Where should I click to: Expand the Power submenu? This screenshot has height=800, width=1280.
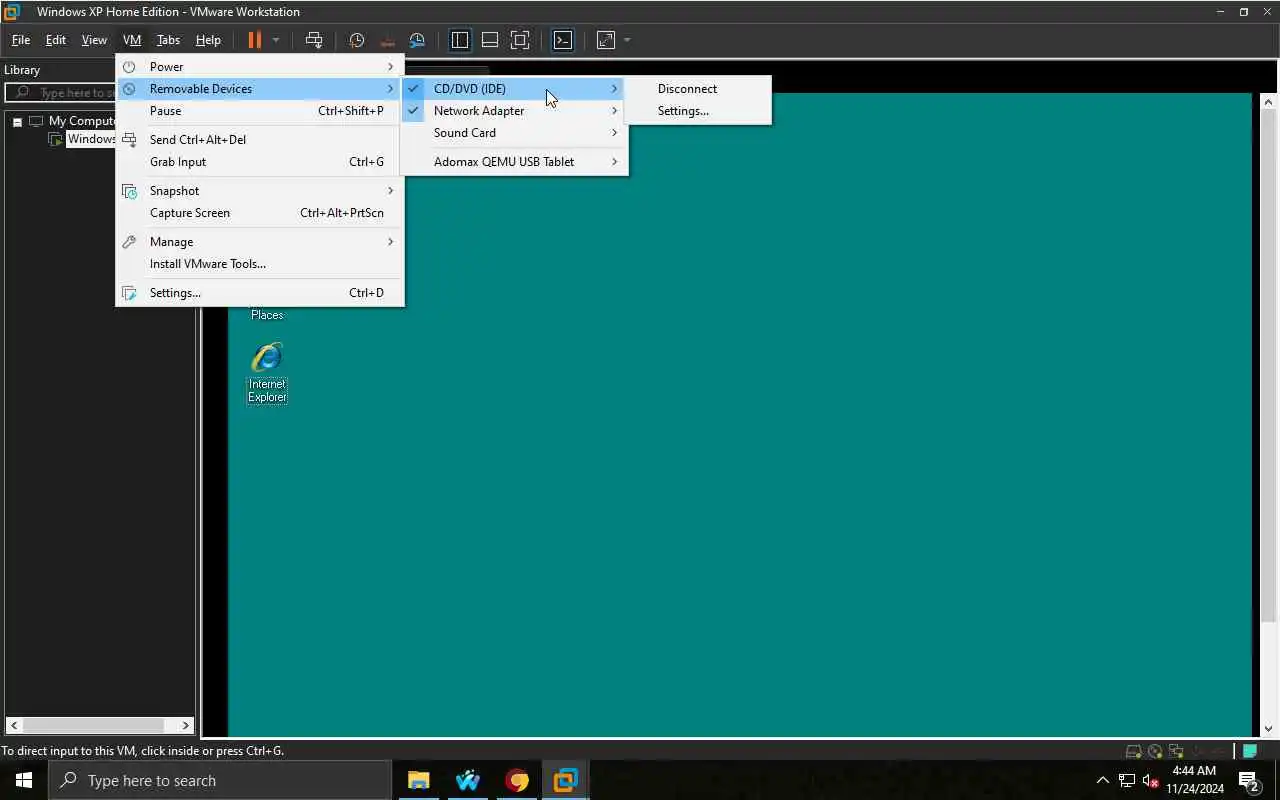click(x=260, y=66)
